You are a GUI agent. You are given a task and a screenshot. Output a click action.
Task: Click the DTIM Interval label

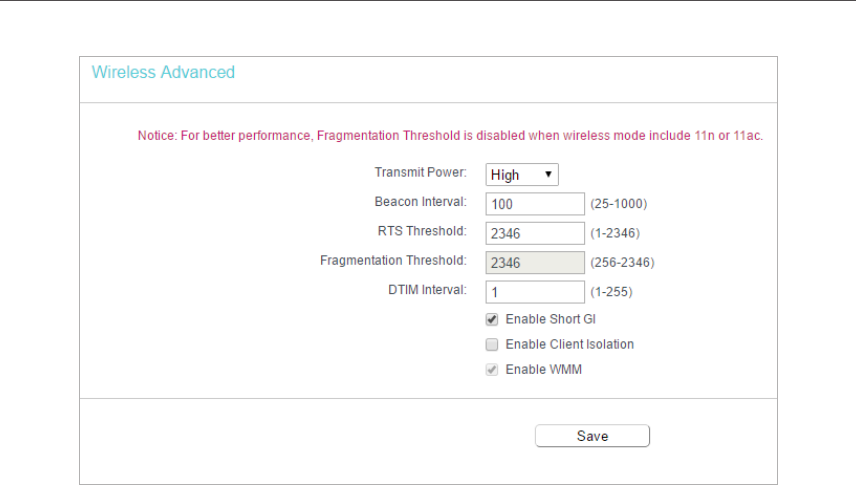pyautogui.click(x=427, y=290)
